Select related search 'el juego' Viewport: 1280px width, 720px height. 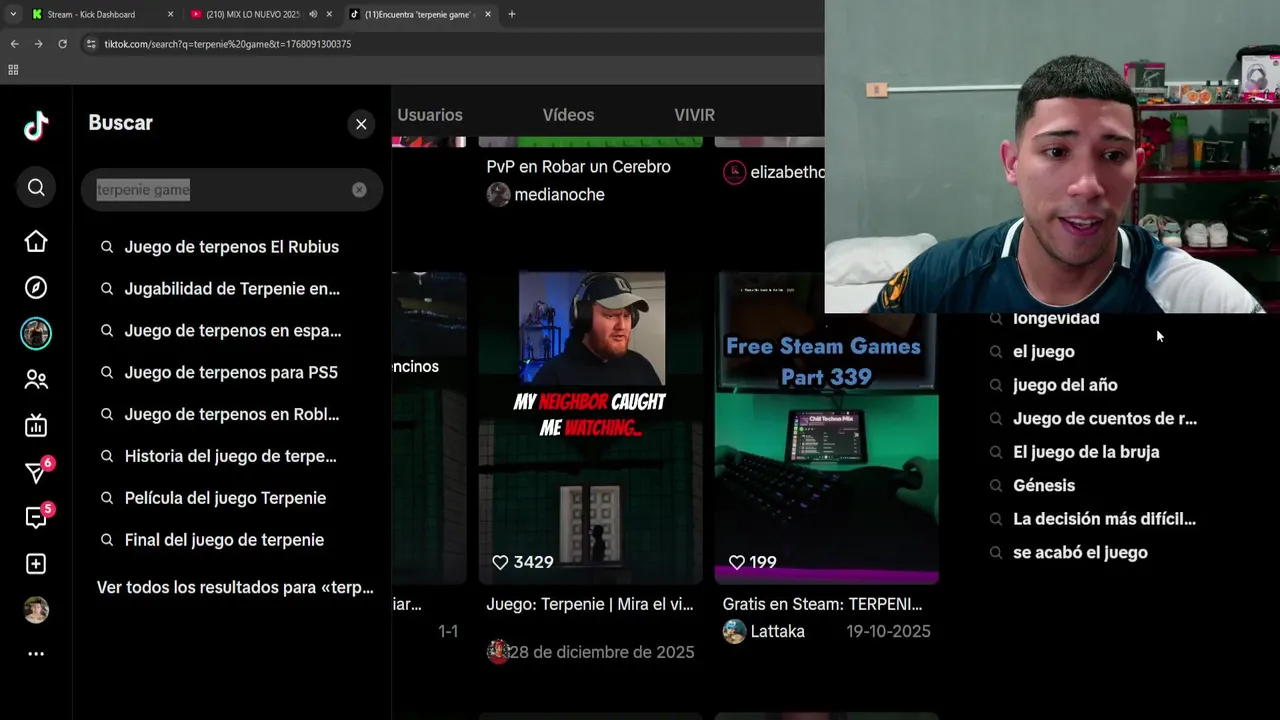1043,352
